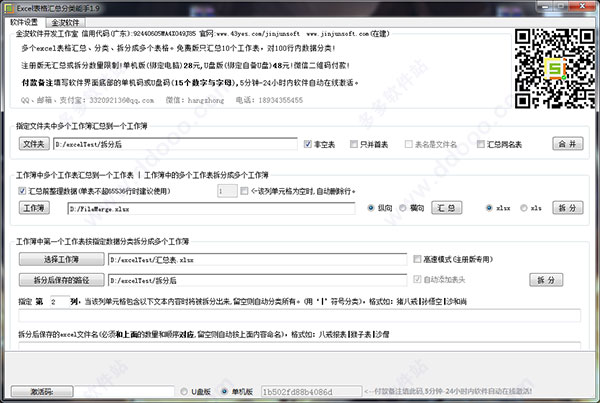Click the 选择工作簿 button
The width and height of the screenshot is (600, 403).
coord(62,259)
